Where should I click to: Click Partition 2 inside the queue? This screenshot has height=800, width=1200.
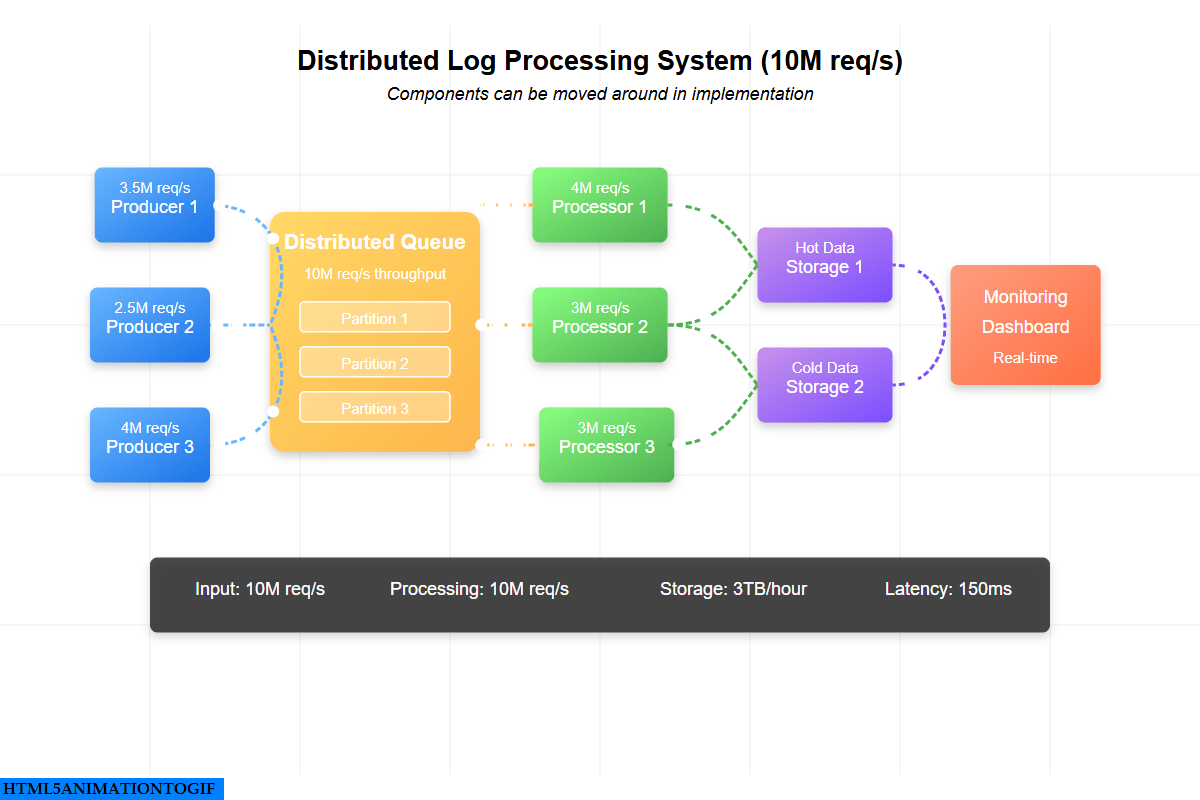pos(375,363)
